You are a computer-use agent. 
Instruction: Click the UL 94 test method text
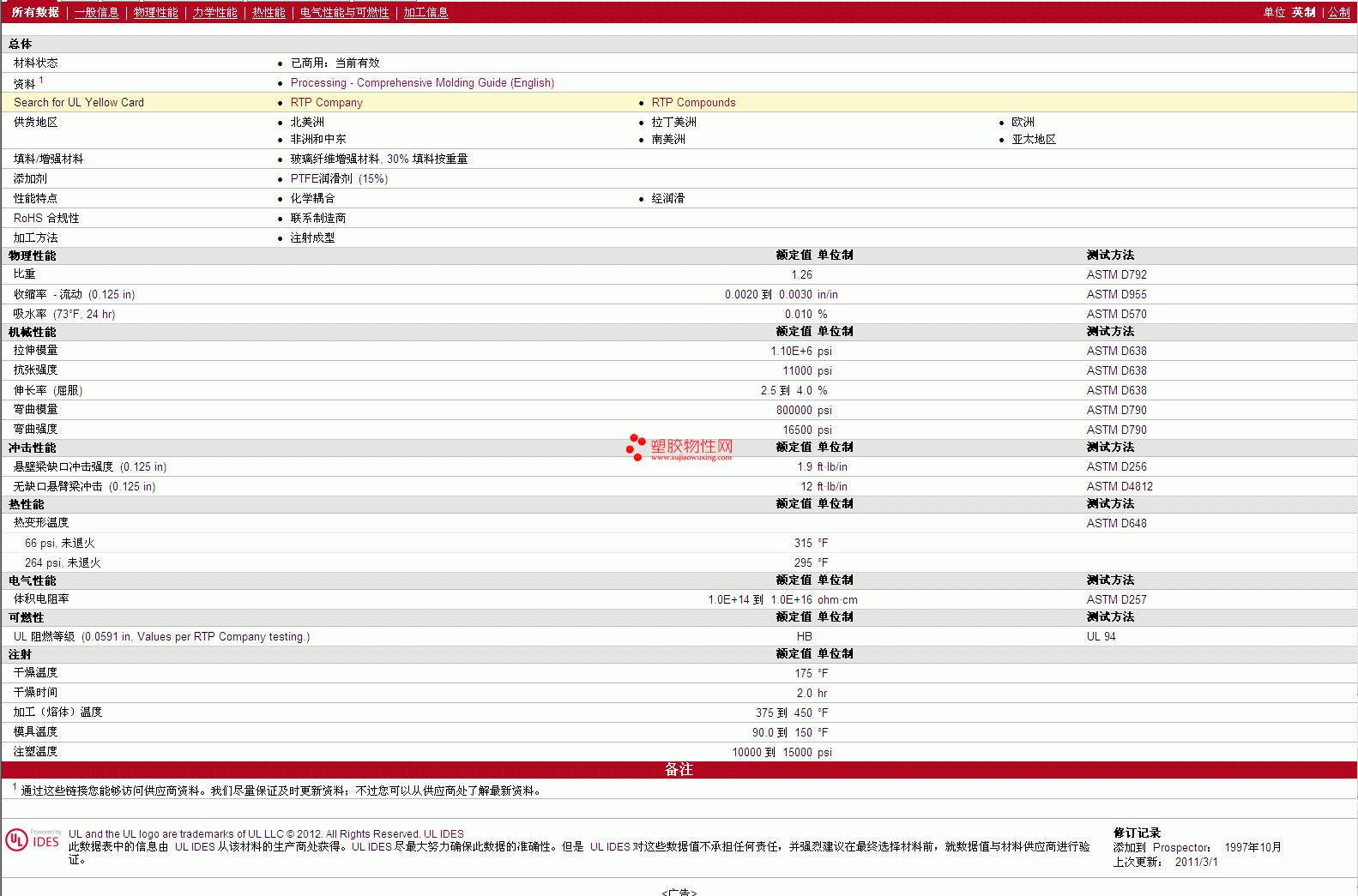pyautogui.click(x=1101, y=636)
